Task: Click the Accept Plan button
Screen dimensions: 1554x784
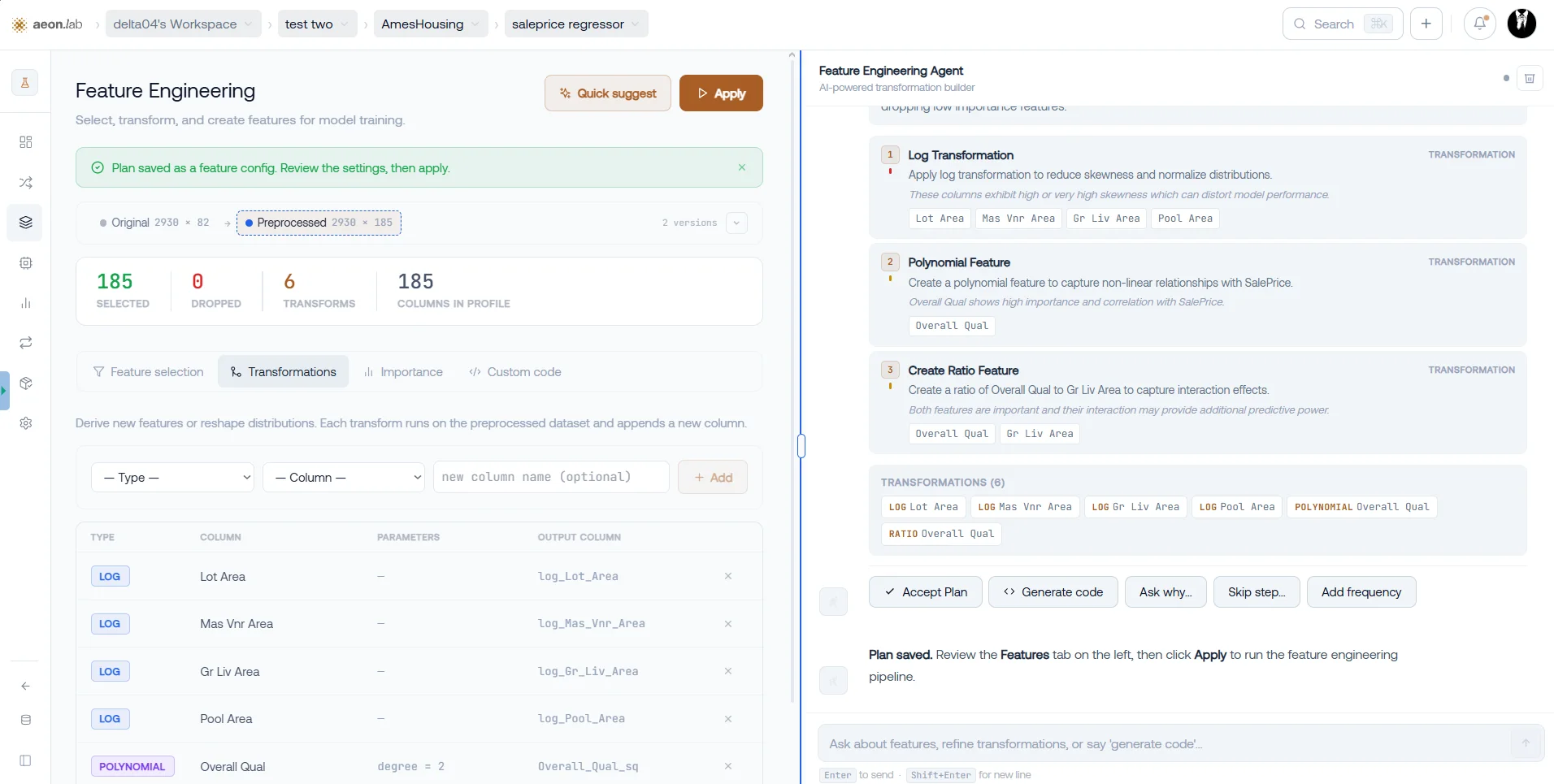Action: click(x=925, y=591)
